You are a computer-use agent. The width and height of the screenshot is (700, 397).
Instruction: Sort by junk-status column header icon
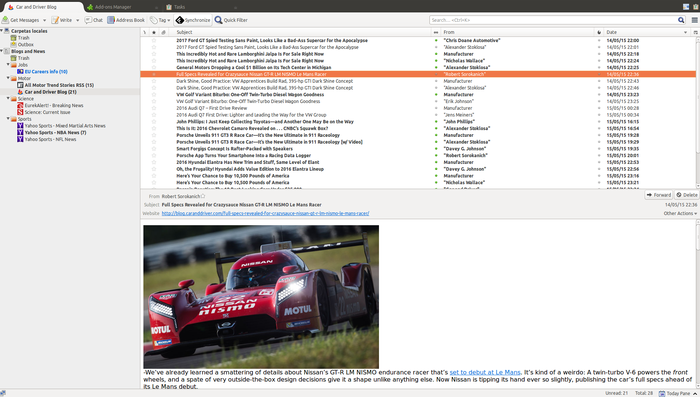coord(599,32)
